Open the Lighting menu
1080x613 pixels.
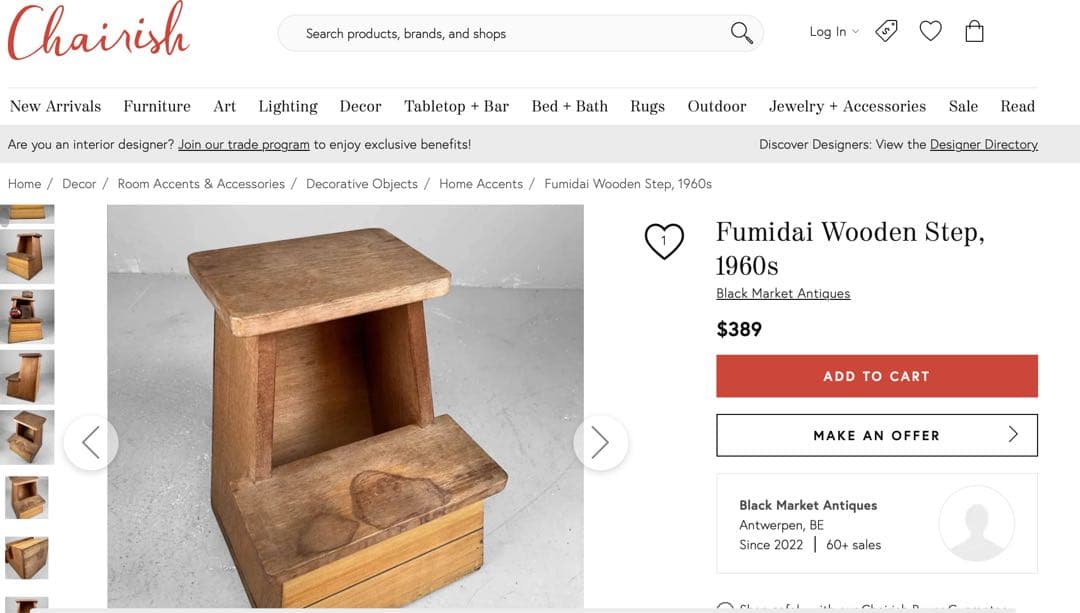[288, 106]
